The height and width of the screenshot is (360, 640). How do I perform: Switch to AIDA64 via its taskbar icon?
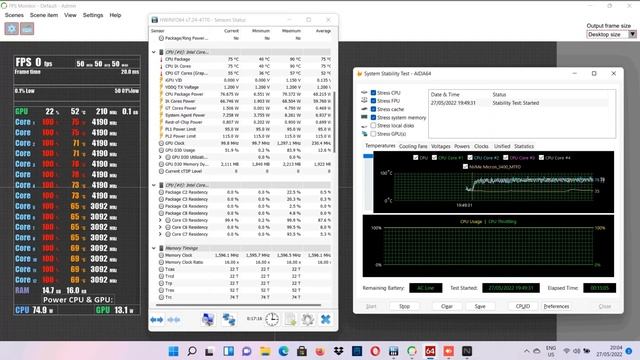tap(430, 351)
